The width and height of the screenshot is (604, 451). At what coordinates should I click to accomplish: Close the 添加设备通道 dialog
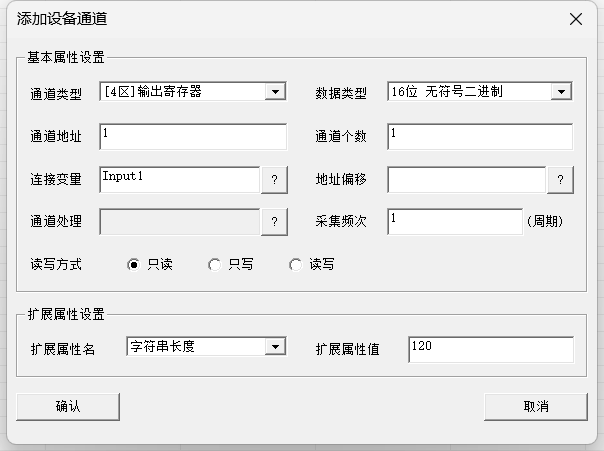(575, 19)
